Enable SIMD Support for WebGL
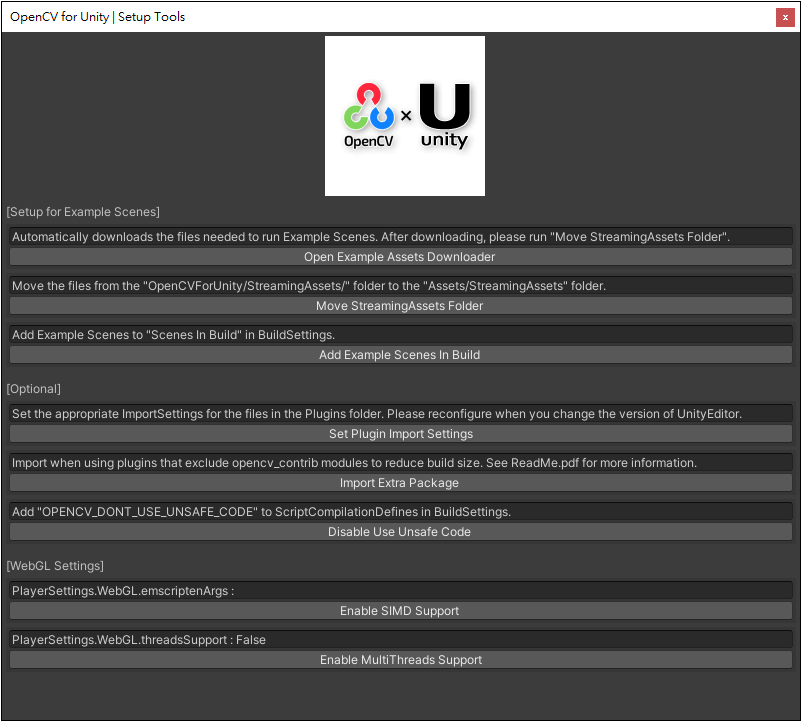 coord(400,611)
